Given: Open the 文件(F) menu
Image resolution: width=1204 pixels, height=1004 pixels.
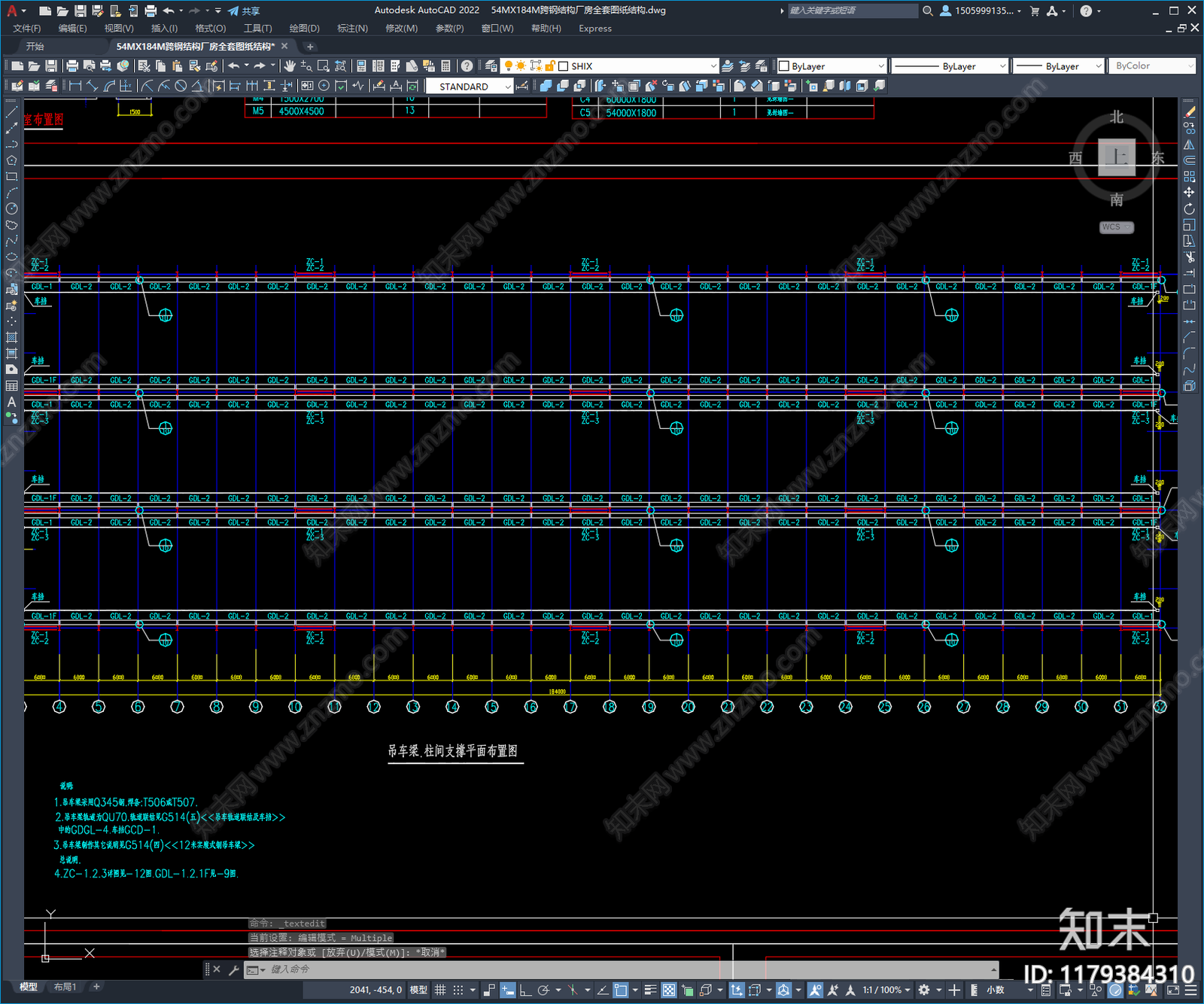Looking at the screenshot, I should pos(27,29).
